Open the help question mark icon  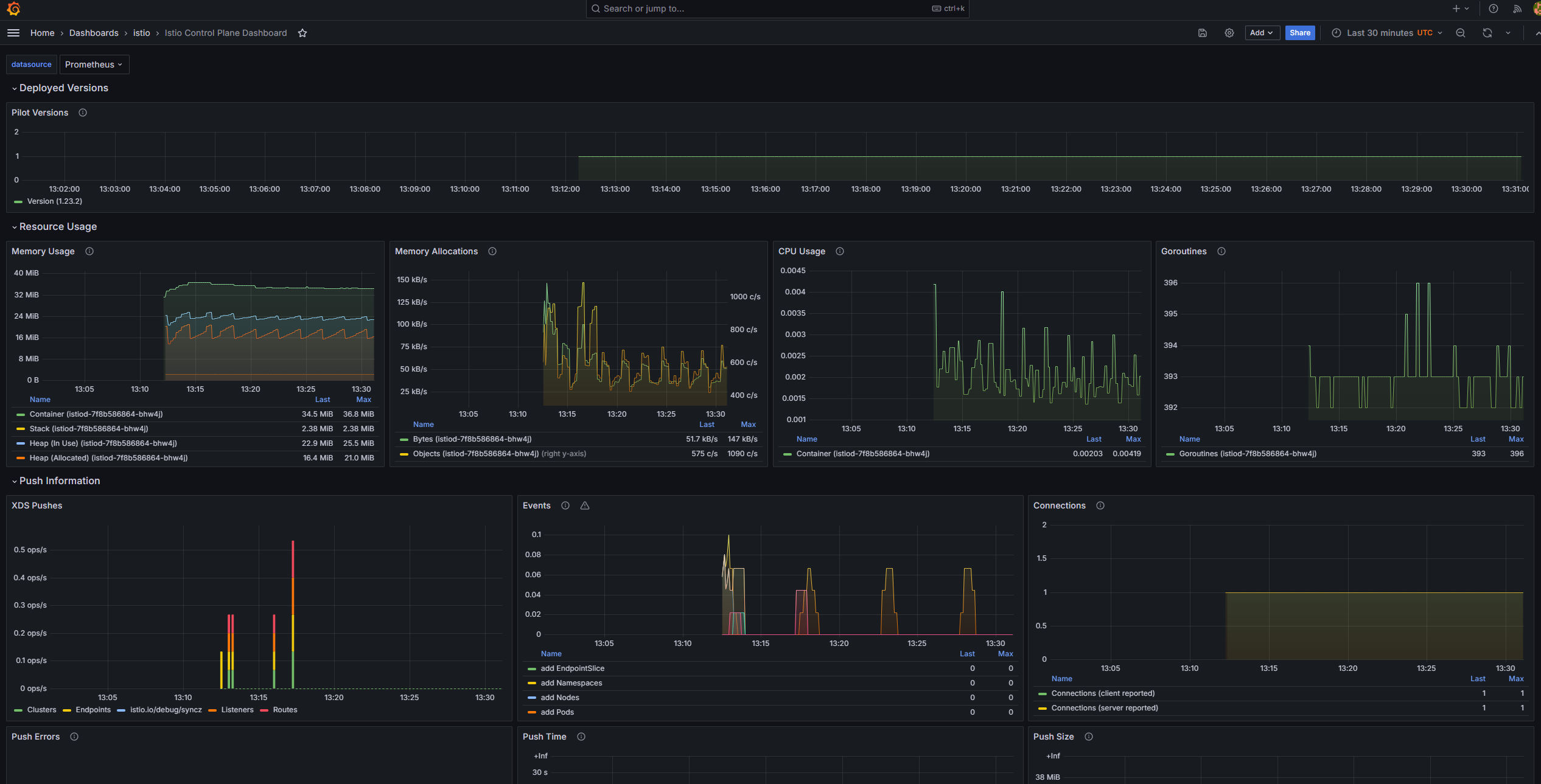pos(1493,9)
